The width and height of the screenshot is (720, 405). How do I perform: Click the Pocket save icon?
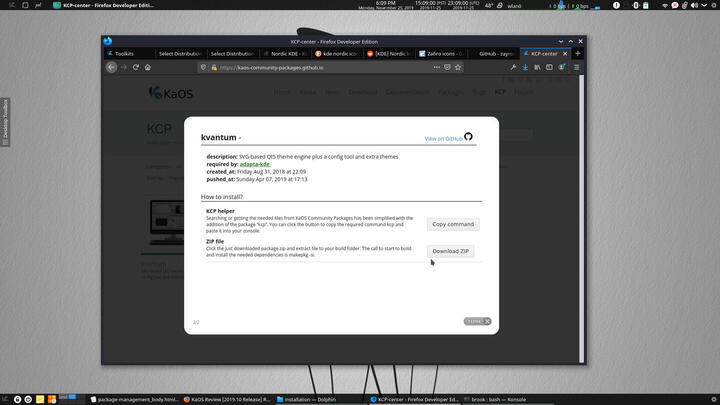447,68
